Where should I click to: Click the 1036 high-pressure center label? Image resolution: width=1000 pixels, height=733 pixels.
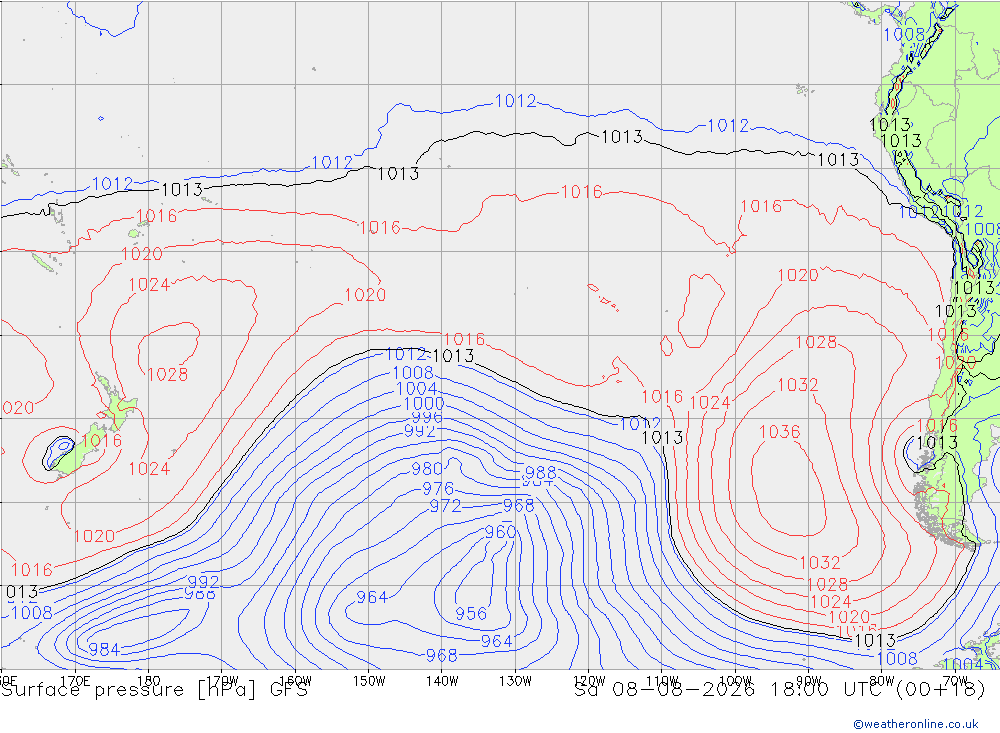[x=779, y=432]
